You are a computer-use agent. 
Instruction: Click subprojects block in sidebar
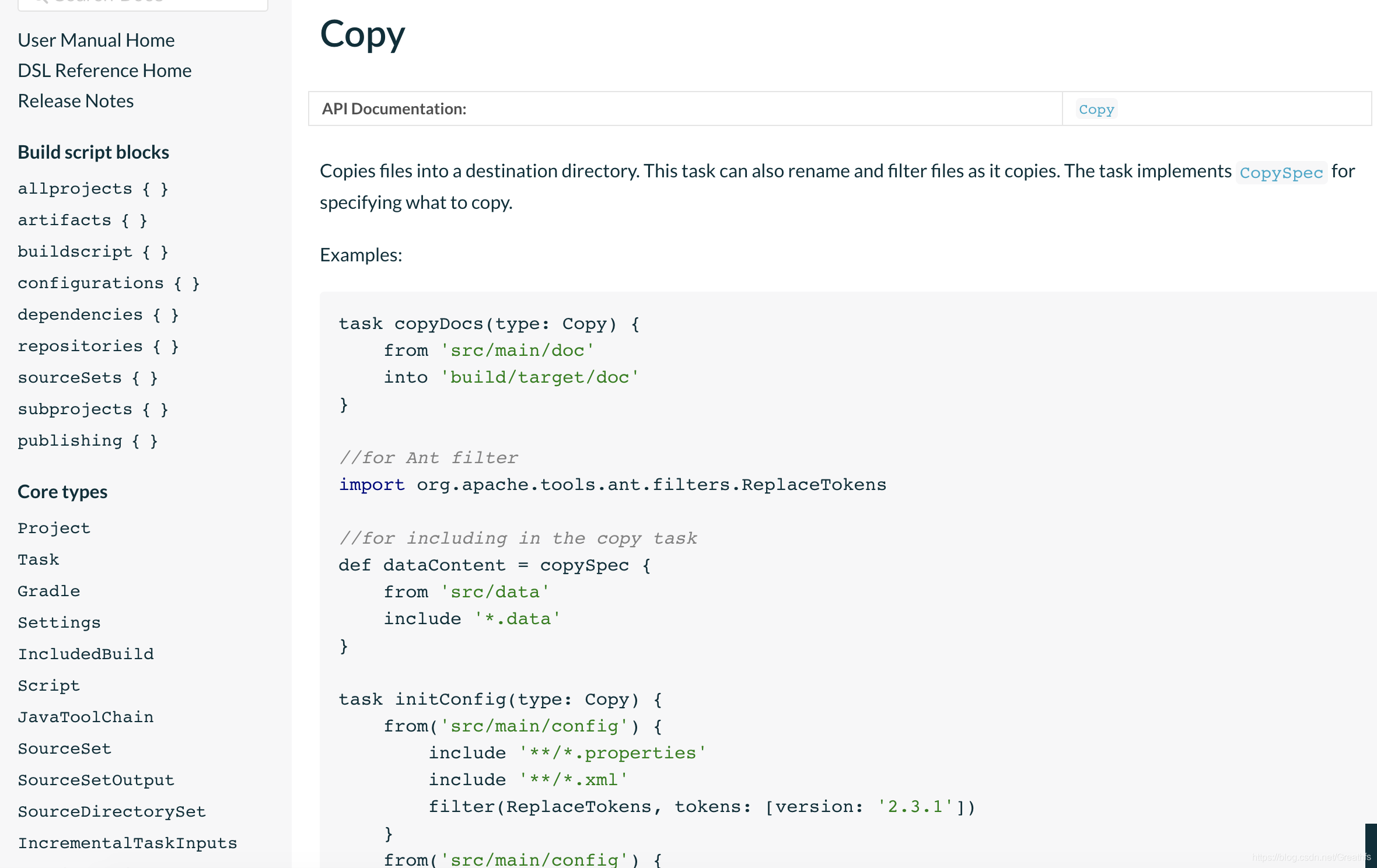[x=94, y=409]
